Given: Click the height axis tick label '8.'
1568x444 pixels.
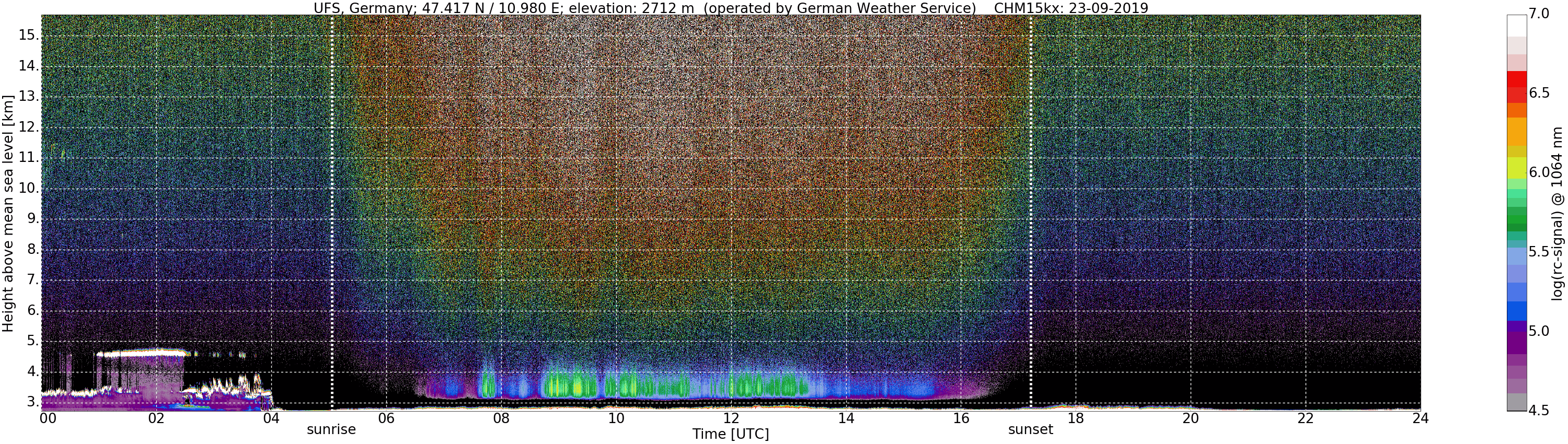Looking at the screenshot, I should pos(32,249).
